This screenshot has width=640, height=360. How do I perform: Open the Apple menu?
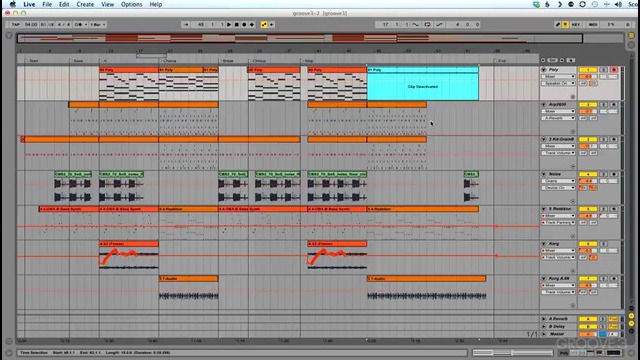13,4
